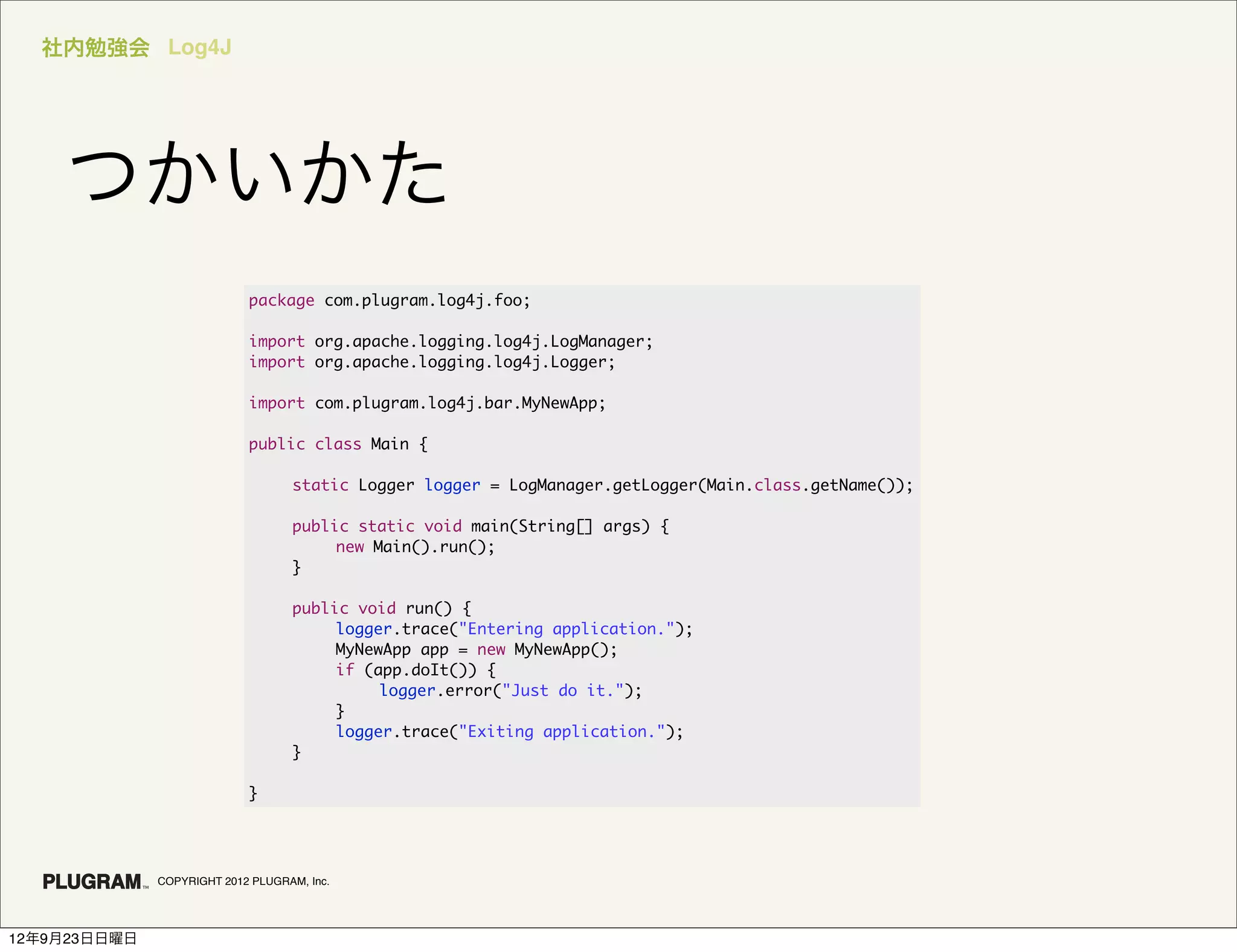Click 'MyNewApp app = new MyNewApp();' line

(x=477, y=650)
